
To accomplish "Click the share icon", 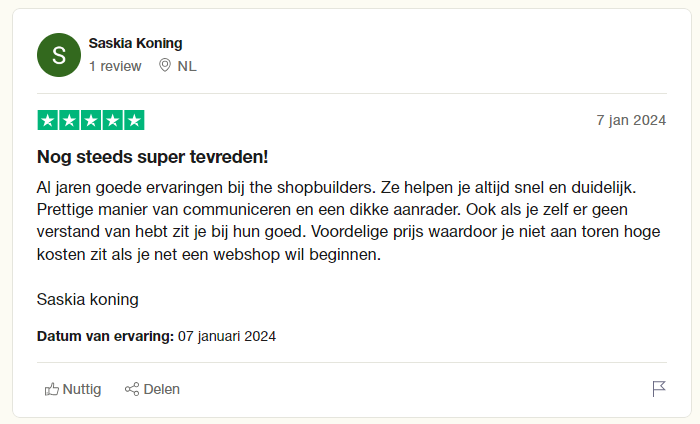I will (131, 389).
